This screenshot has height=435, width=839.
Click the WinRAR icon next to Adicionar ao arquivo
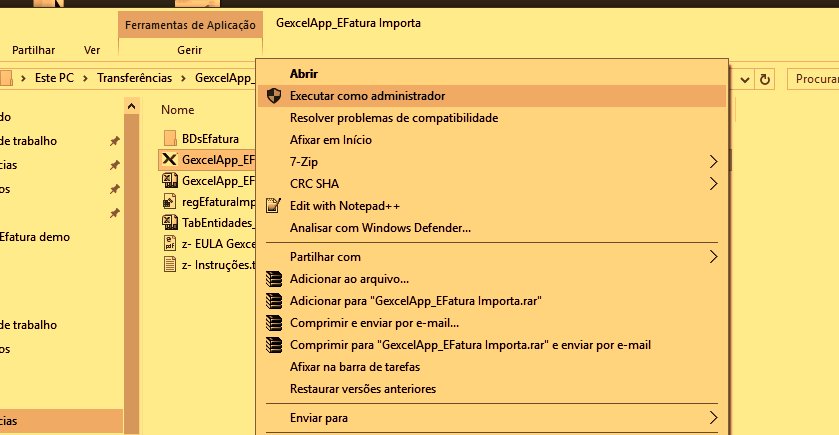click(273, 279)
